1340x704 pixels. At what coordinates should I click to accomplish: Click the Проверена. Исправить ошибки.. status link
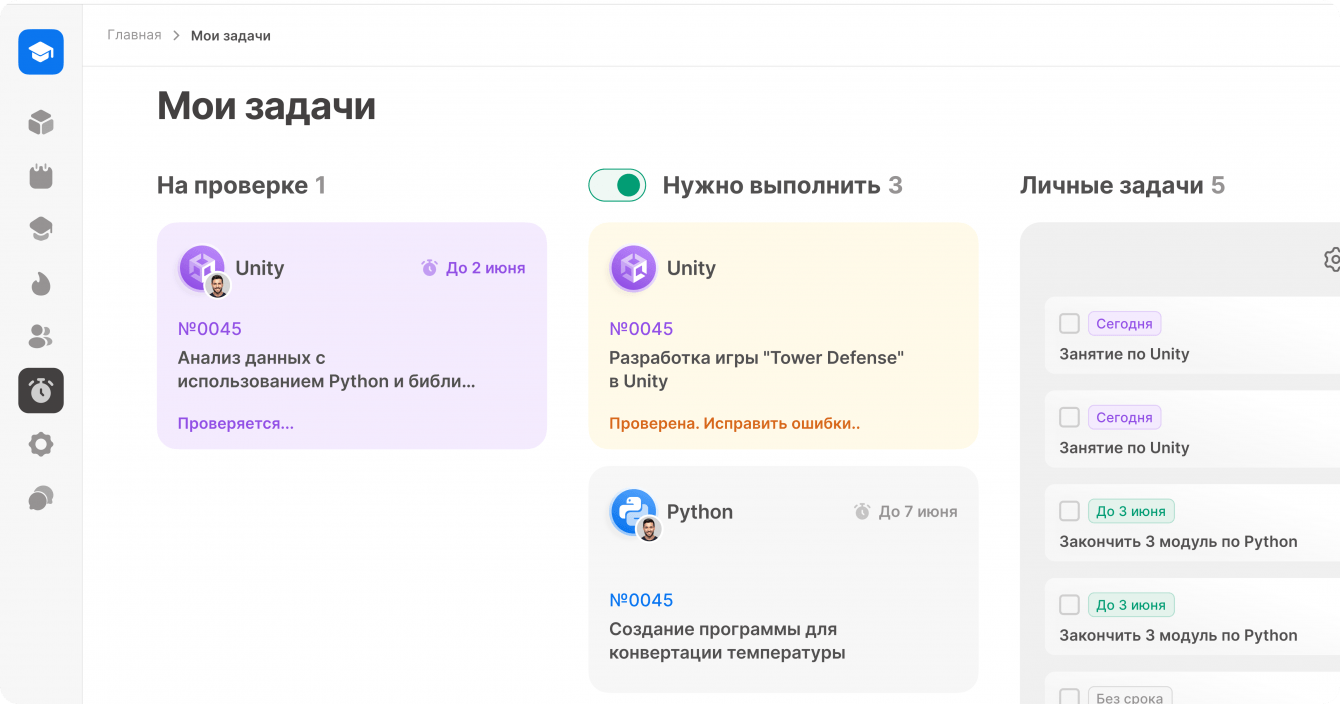734,423
